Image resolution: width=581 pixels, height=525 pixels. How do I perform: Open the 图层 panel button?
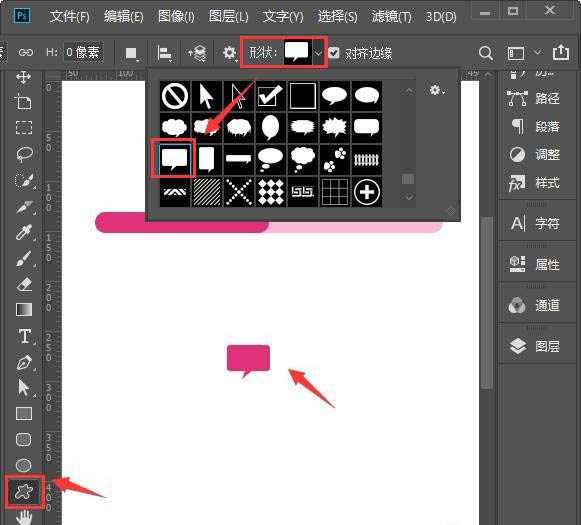coord(535,346)
